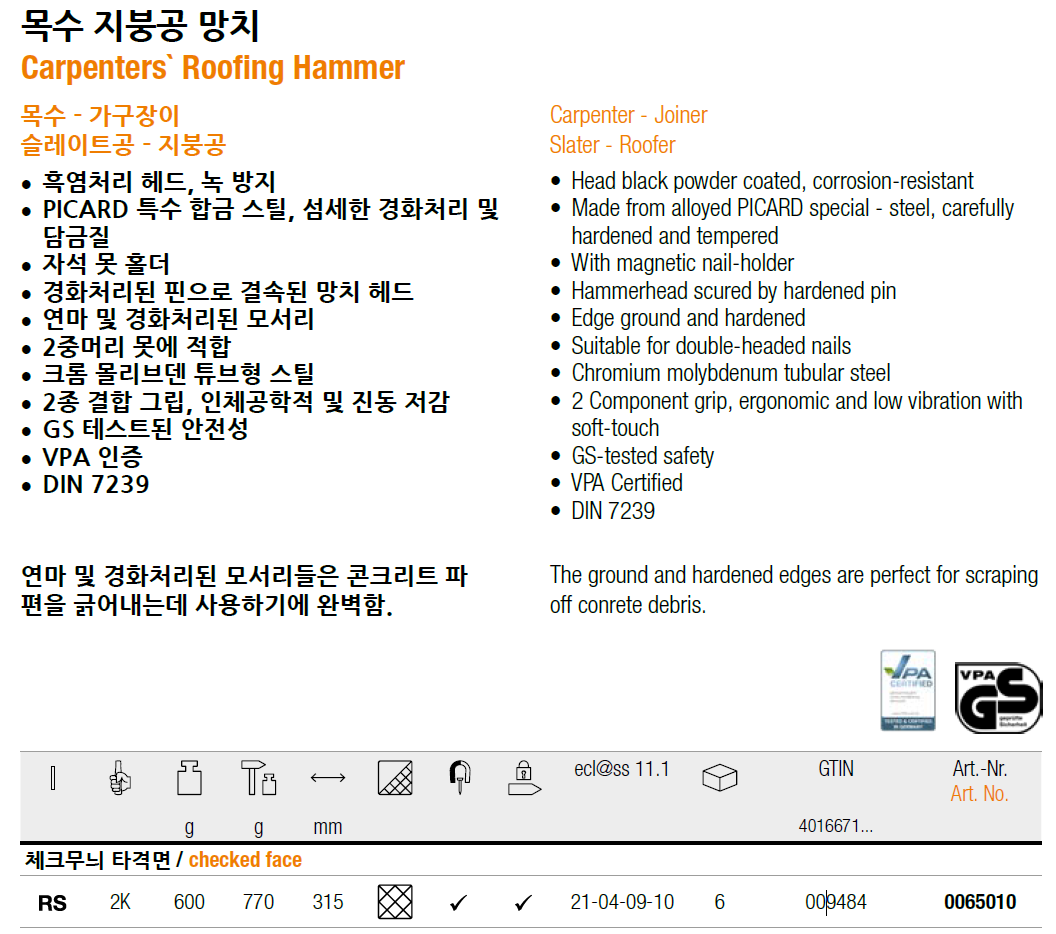Image resolution: width=1056 pixels, height=934 pixels.
Task: Click the Korean title 목수 지붕공 망치
Action: (140, 26)
